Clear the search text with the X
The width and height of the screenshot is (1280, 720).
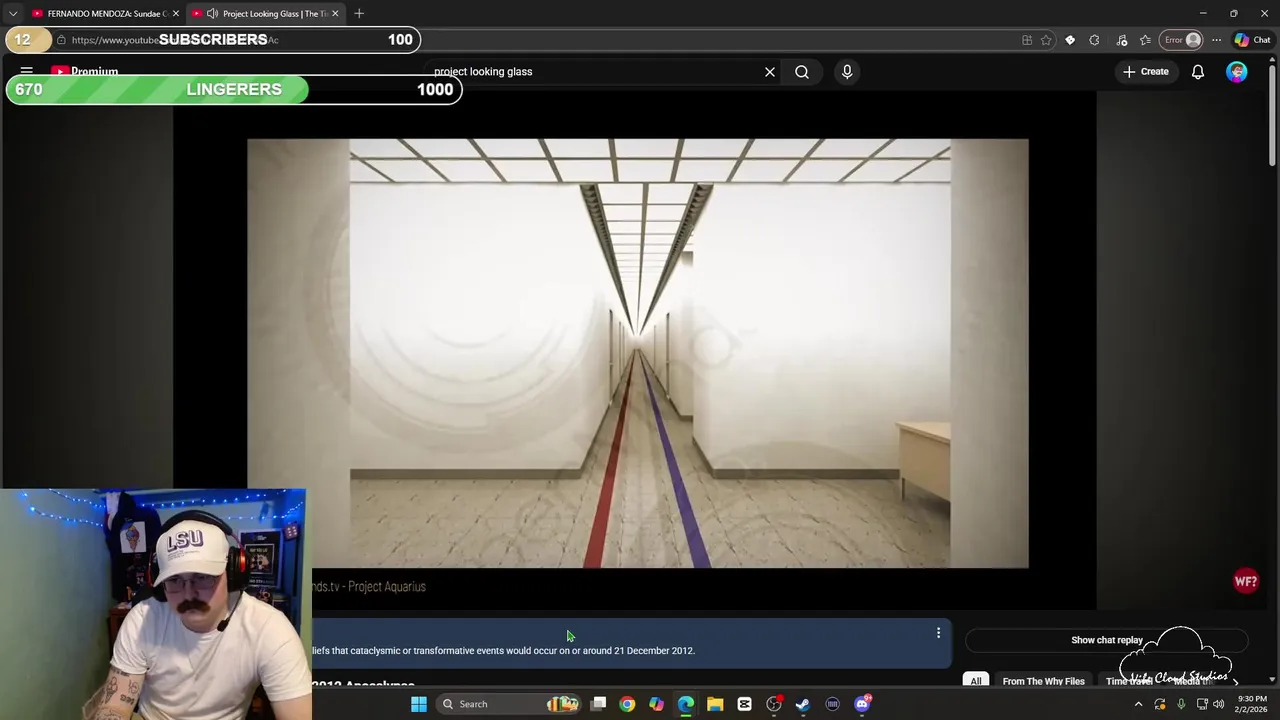coord(770,72)
